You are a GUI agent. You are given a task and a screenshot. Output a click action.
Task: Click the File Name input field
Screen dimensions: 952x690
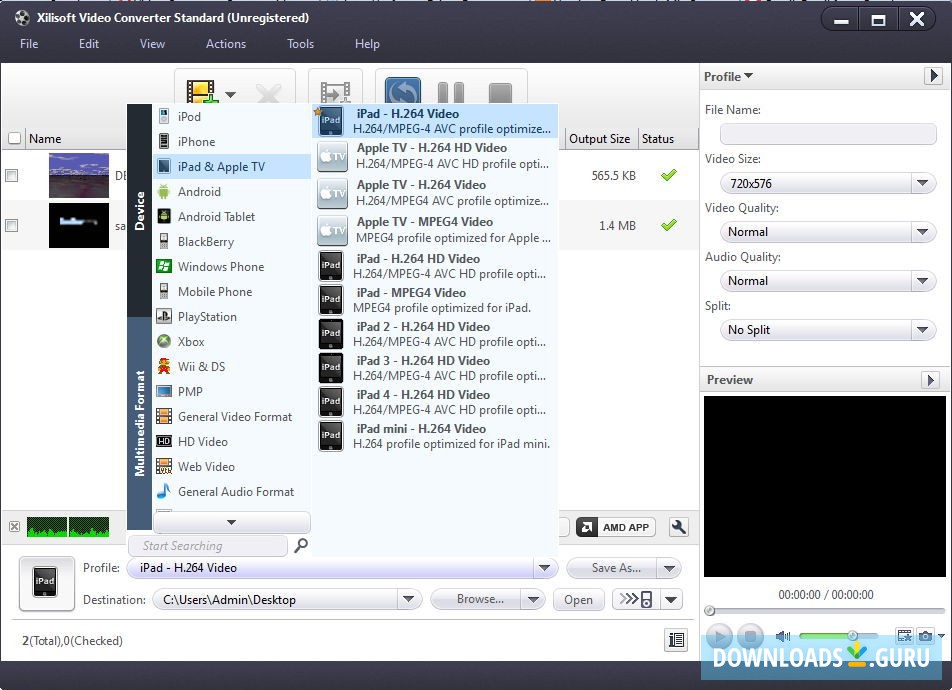(x=828, y=134)
